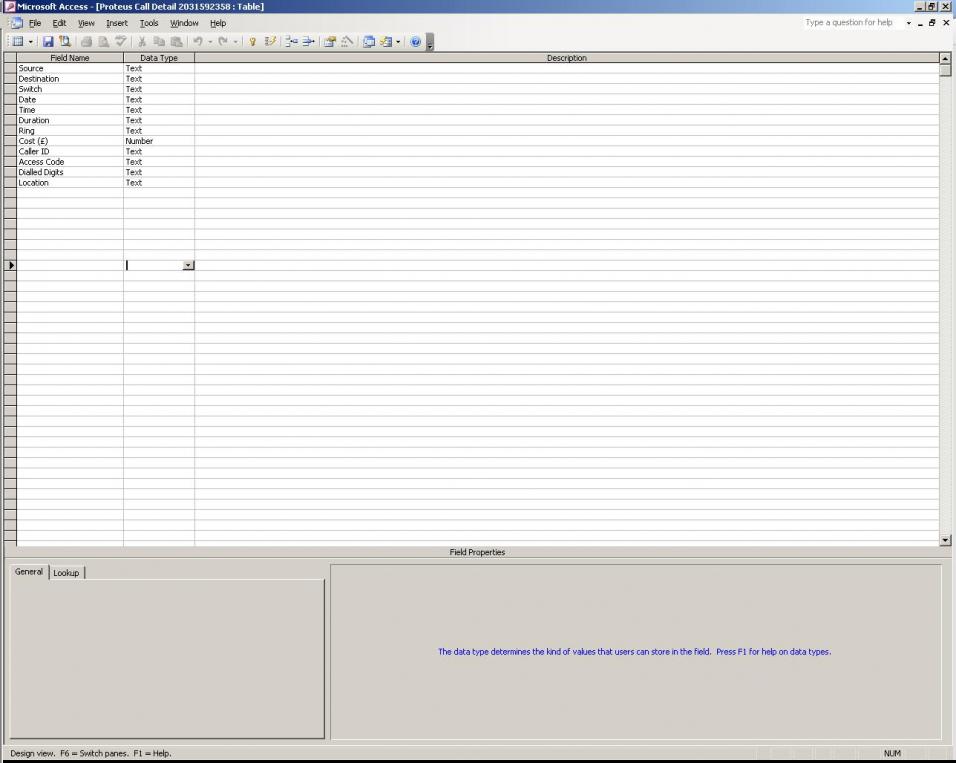Open the table Properties icon
Viewport: 956px width, 763px height.
pyautogui.click(x=330, y=41)
